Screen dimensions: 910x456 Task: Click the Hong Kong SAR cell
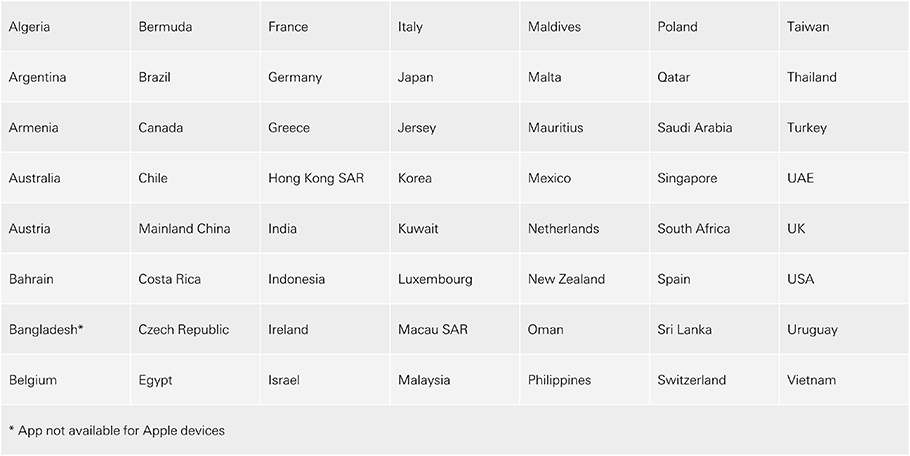click(x=316, y=178)
